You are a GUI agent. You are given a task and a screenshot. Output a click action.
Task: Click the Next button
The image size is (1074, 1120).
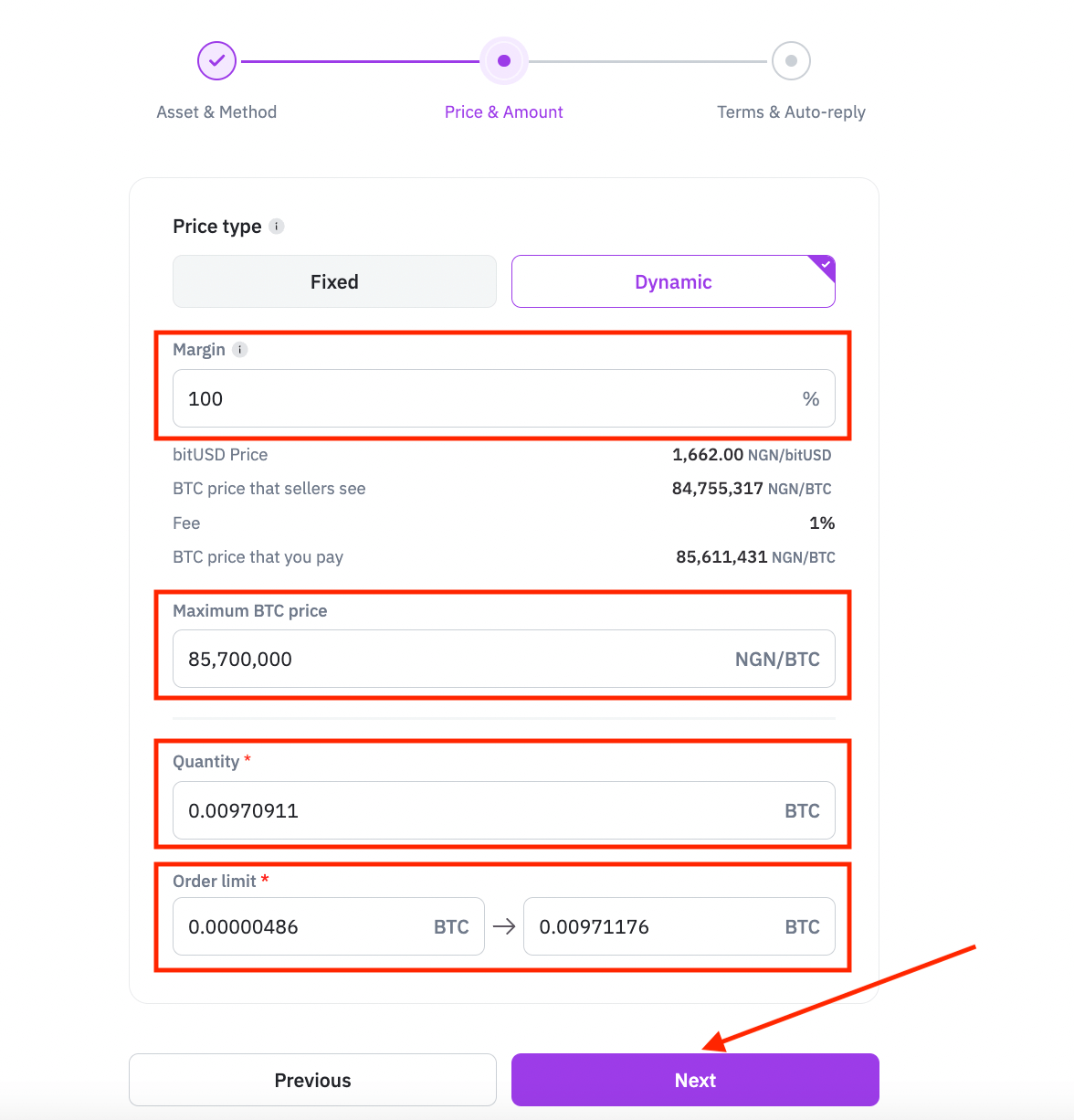click(x=695, y=1080)
